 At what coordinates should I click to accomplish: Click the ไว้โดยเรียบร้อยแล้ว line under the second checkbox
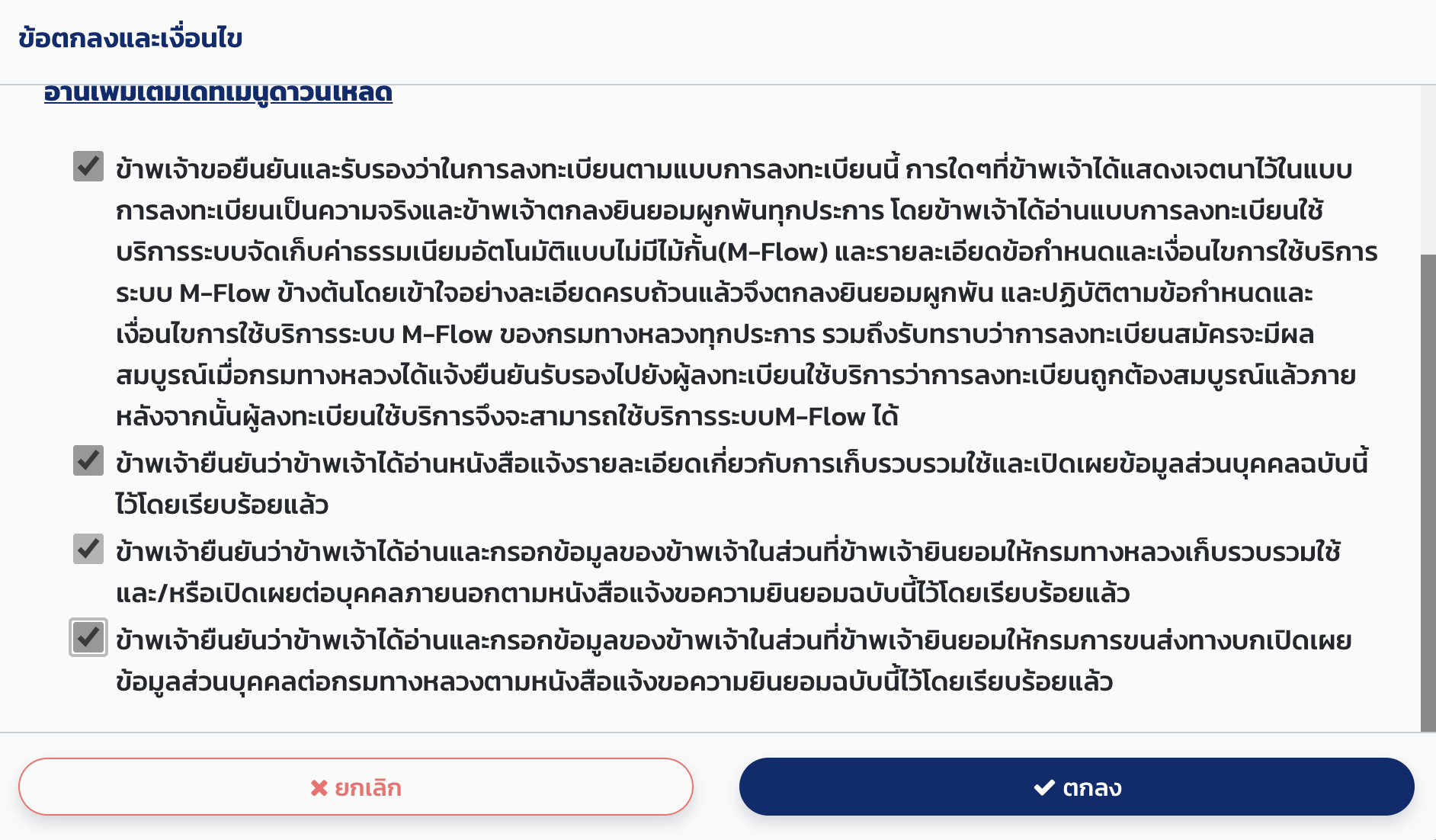click(x=222, y=505)
